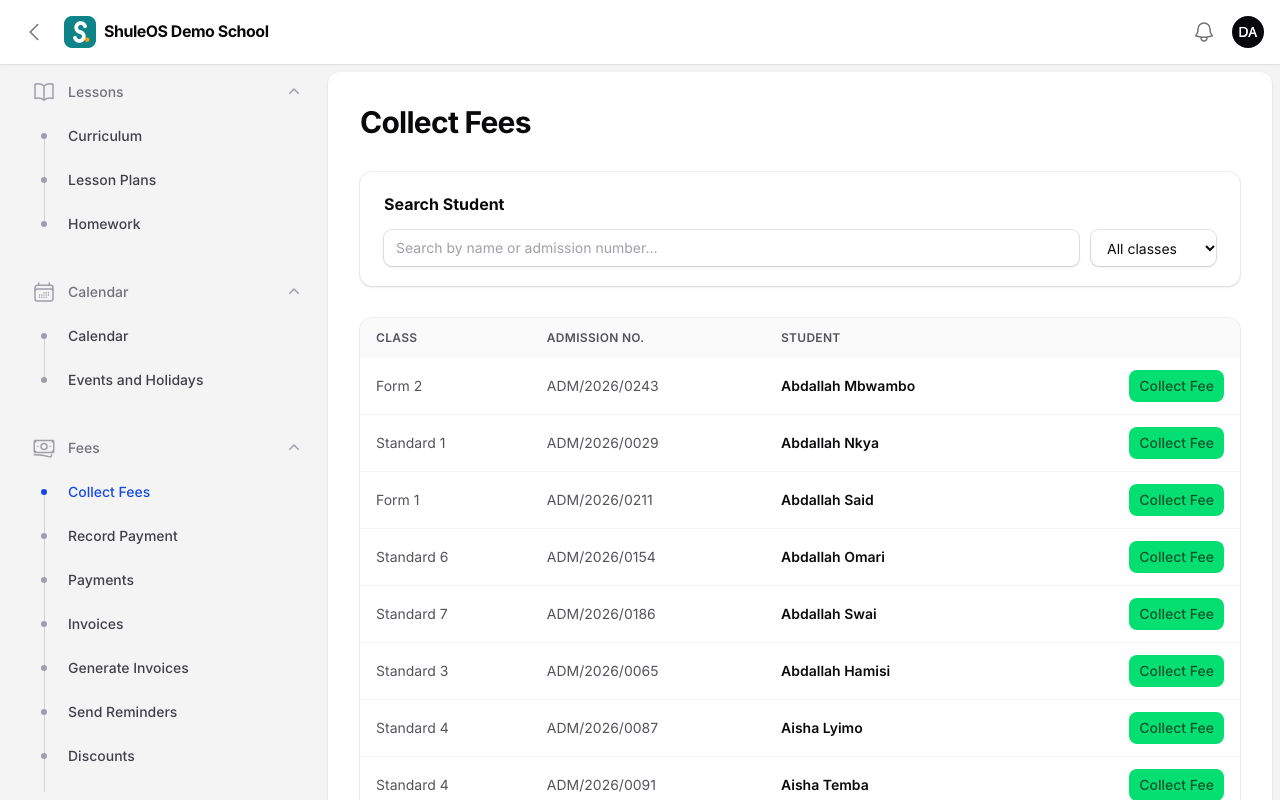The height and width of the screenshot is (800, 1280).
Task: Click the Standard 6 class cell
Action: click(412, 557)
